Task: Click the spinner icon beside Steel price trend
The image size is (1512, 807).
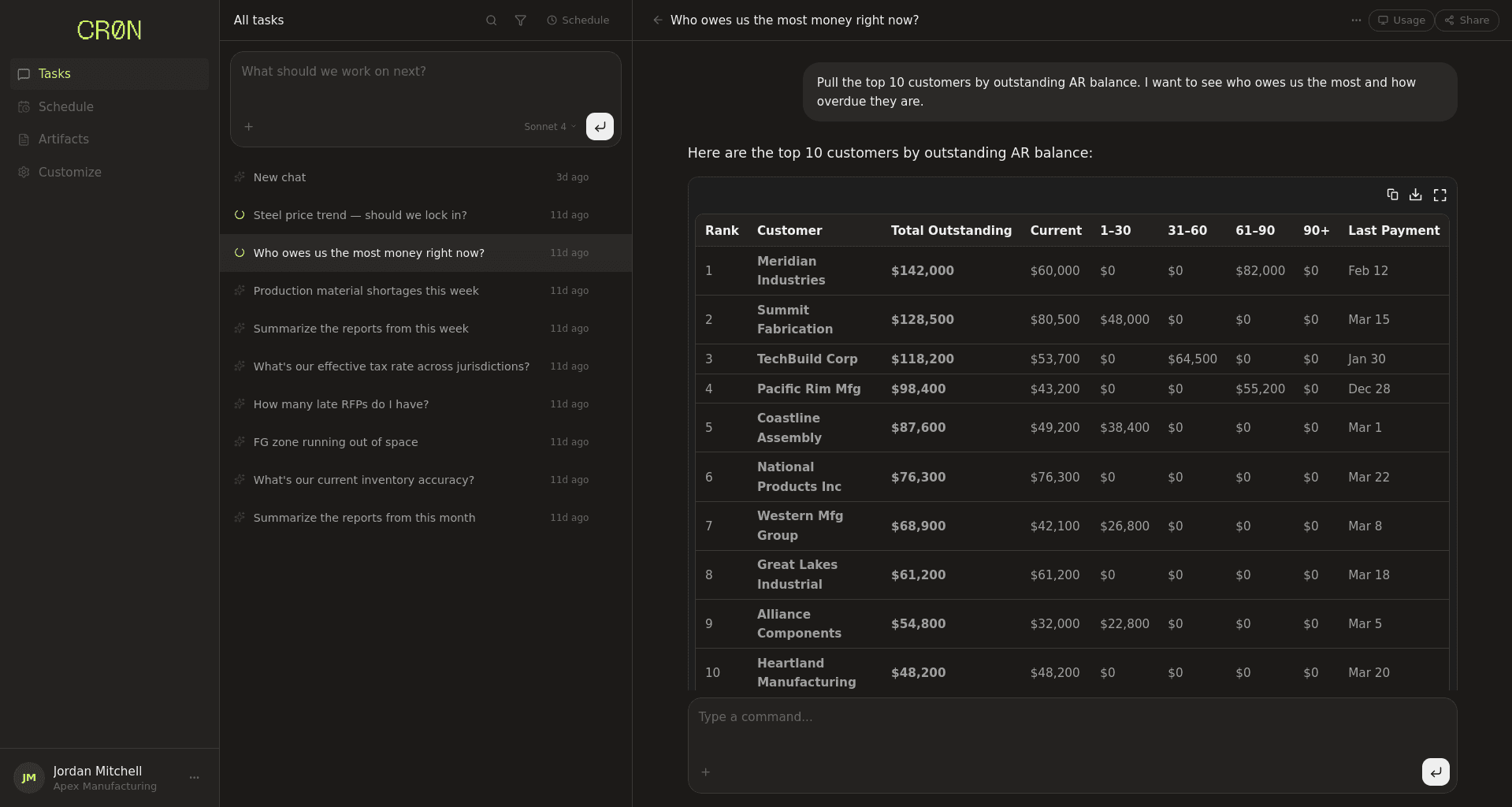Action: coord(240,215)
